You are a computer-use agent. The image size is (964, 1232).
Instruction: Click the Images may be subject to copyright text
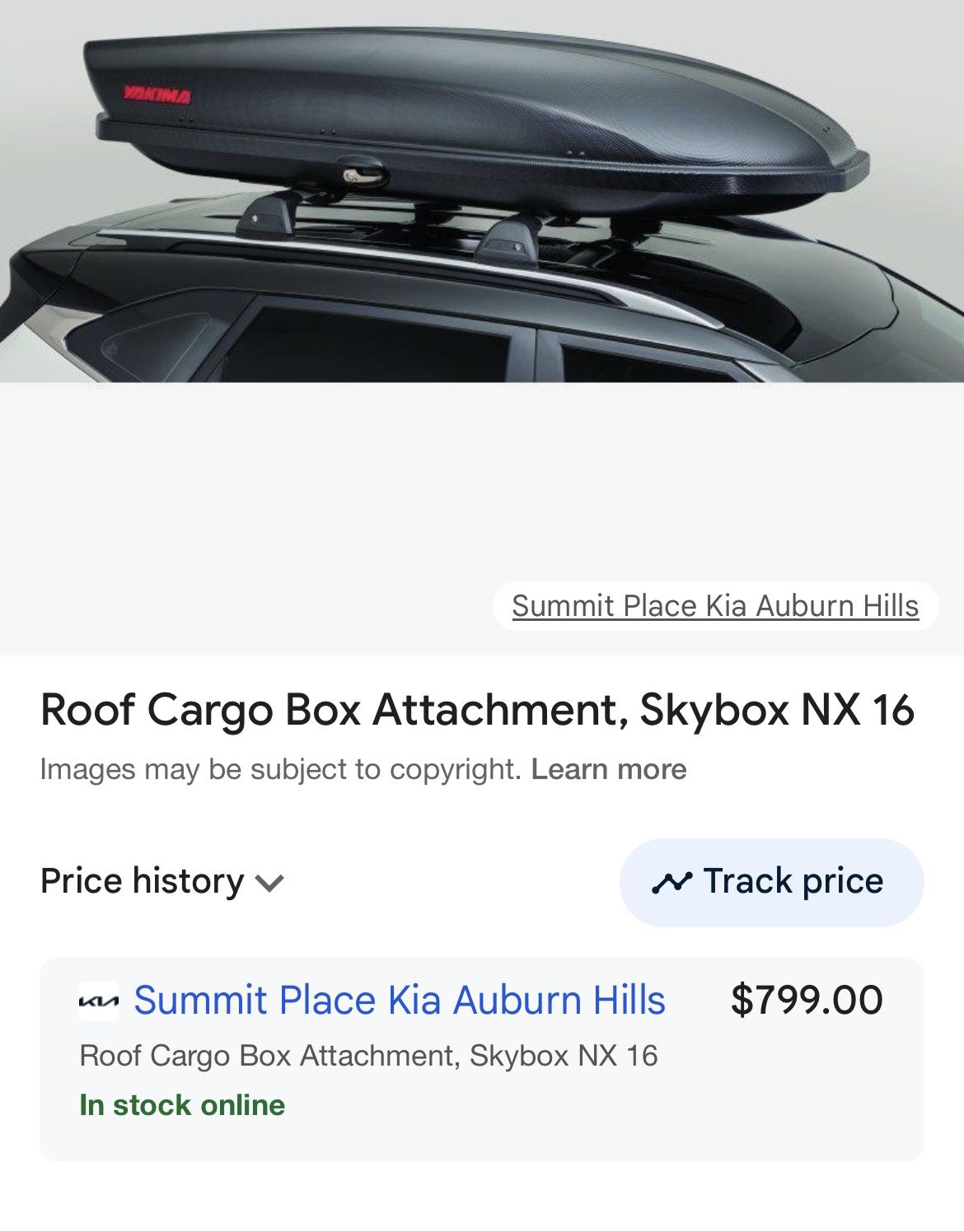tap(280, 769)
